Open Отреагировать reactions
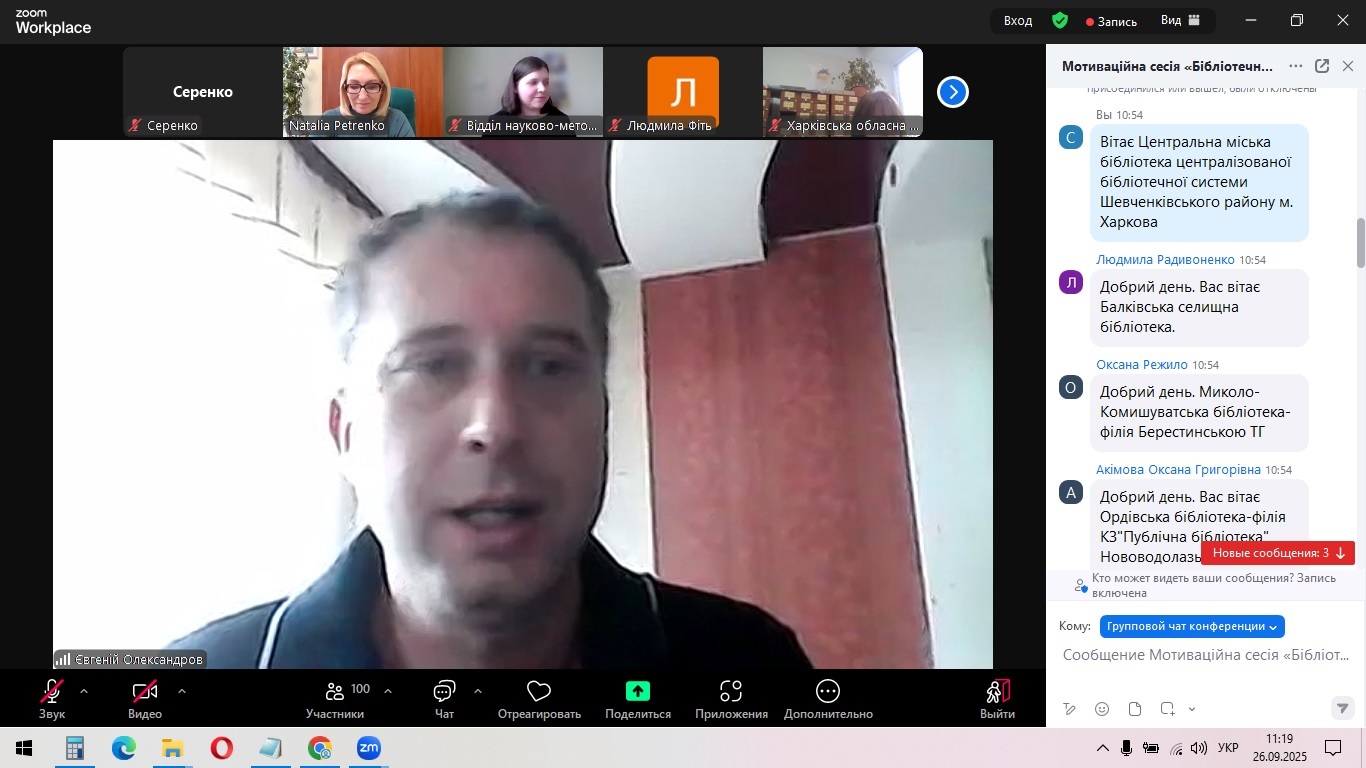This screenshot has width=1366, height=768. click(539, 698)
